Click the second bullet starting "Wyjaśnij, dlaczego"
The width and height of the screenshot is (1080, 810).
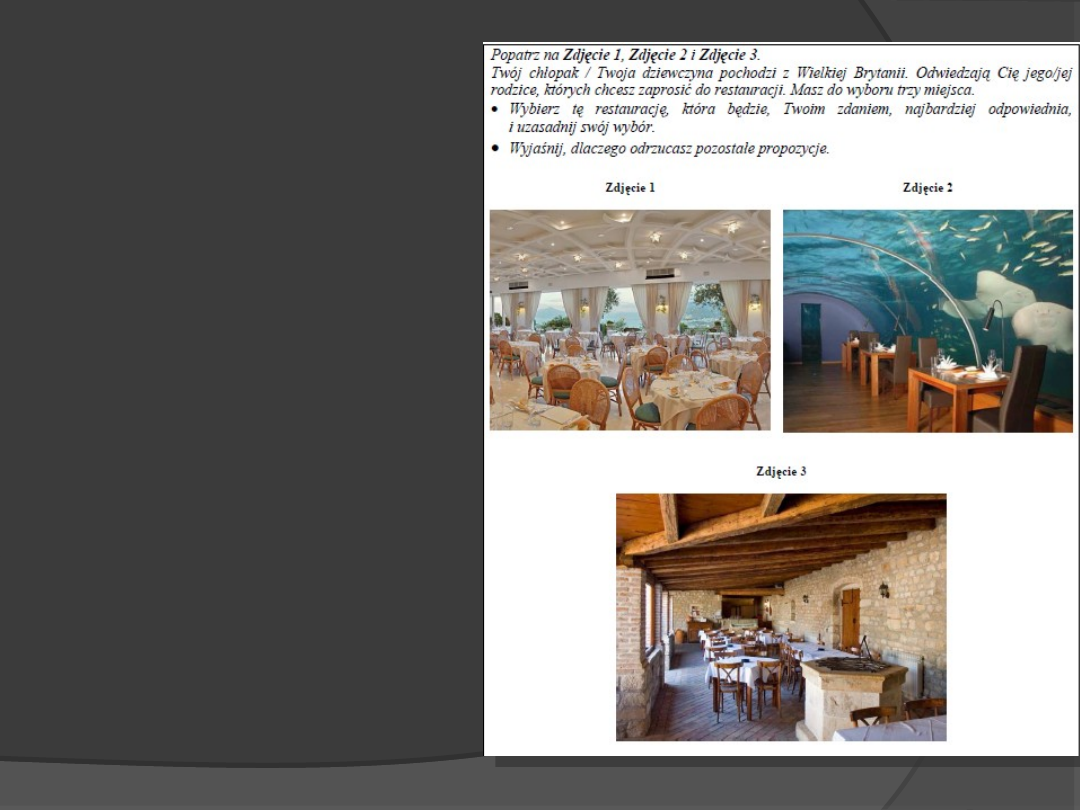[x=668, y=149]
